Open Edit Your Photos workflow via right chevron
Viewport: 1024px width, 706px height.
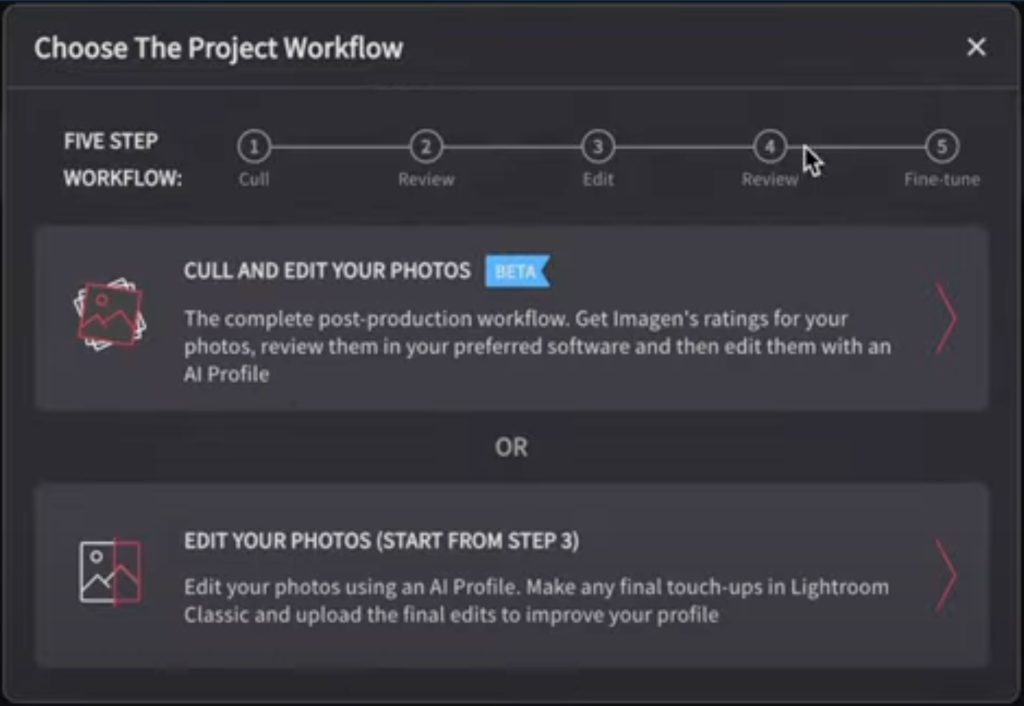(x=947, y=575)
